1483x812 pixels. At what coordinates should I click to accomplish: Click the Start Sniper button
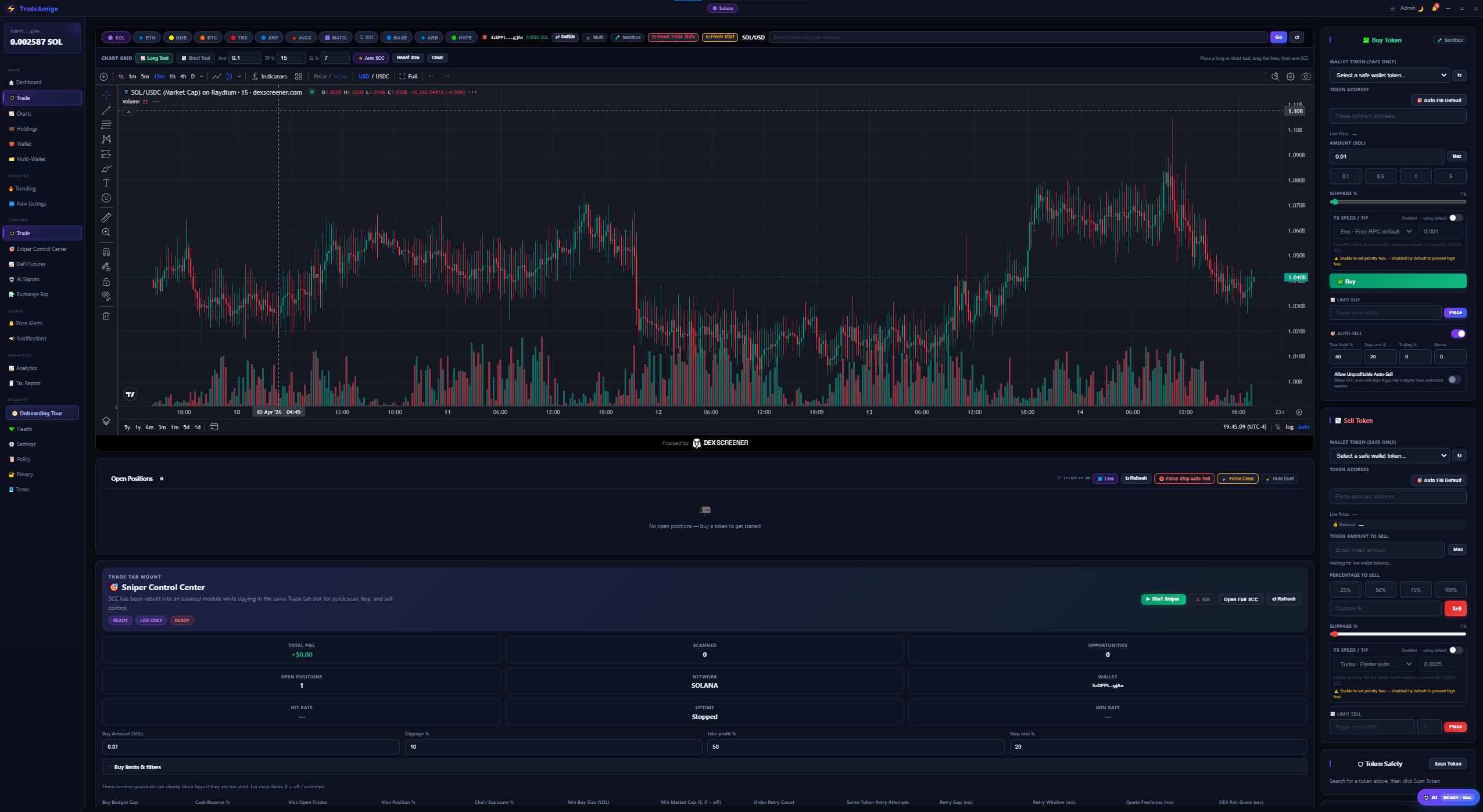click(1163, 599)
